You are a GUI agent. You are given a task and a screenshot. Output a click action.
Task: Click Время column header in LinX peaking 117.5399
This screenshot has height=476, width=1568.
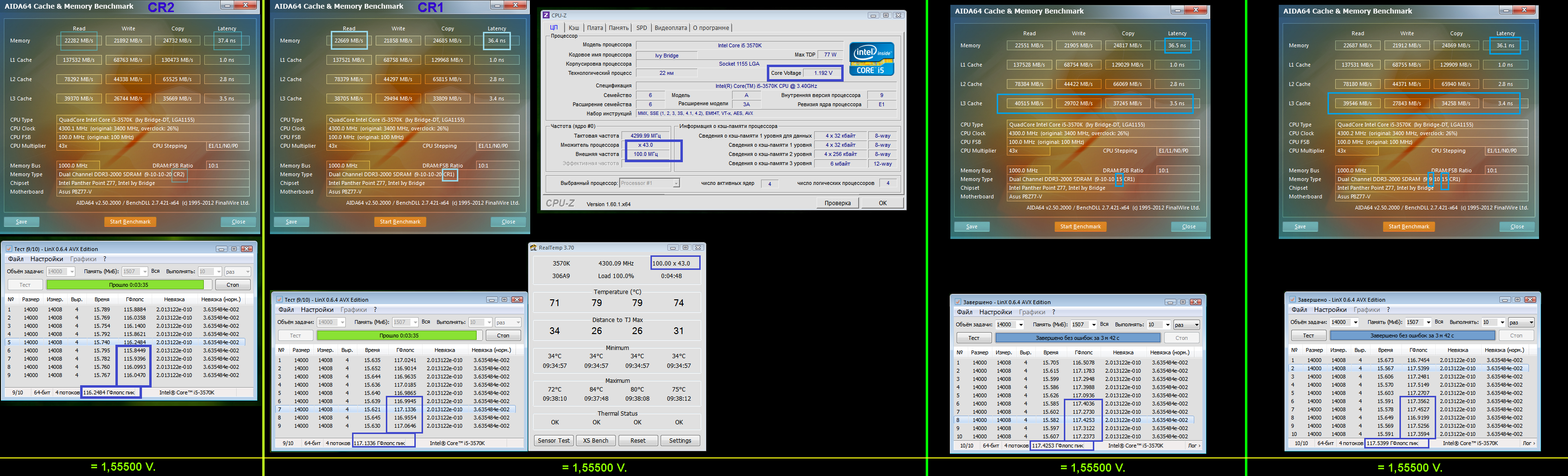1385,350
